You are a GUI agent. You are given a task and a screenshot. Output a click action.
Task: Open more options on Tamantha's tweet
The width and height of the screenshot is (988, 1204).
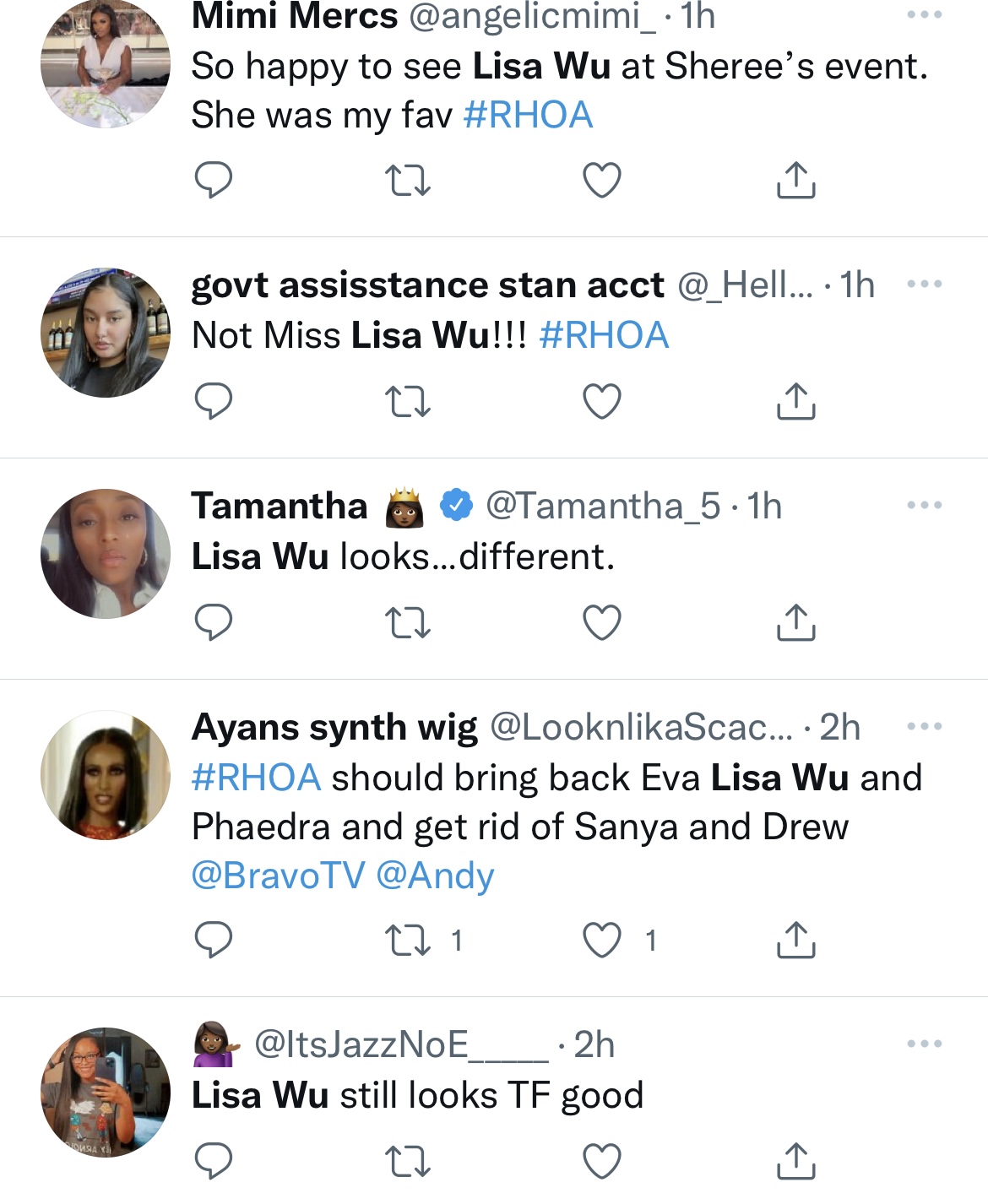click(924, 505)
